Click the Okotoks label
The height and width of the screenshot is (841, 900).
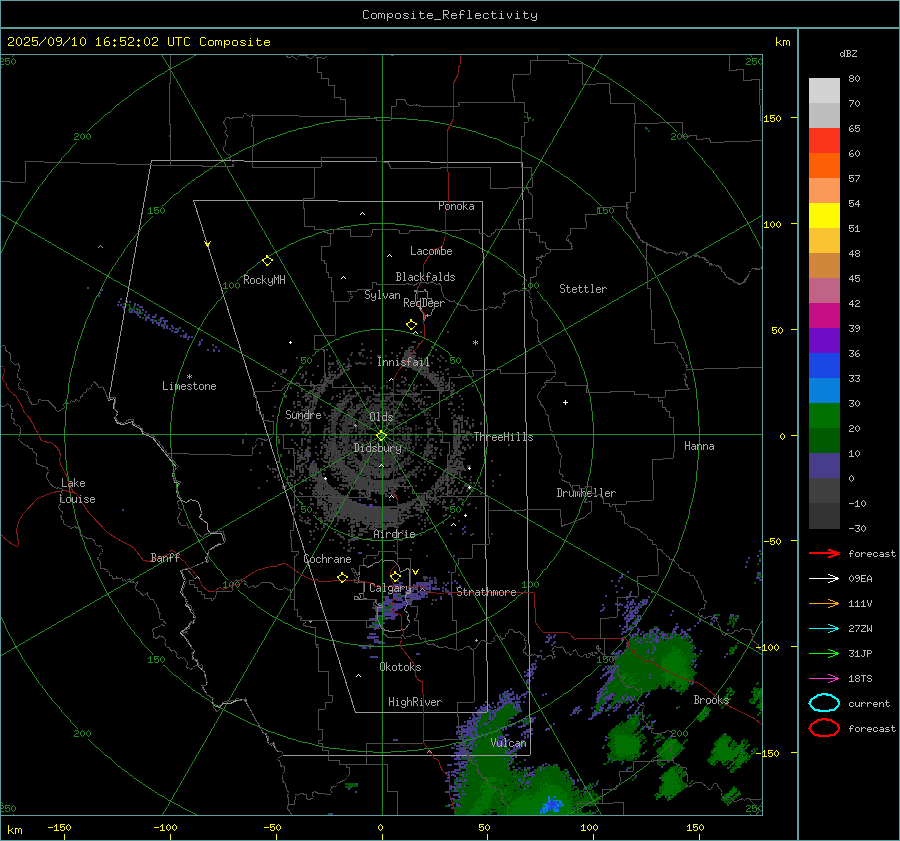point(400,667)
